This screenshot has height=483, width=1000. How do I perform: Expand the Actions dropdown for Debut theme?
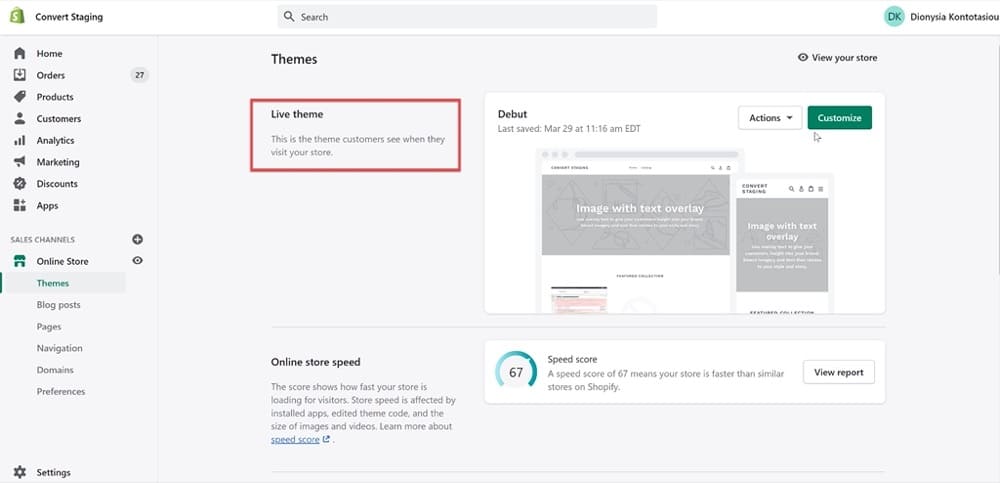pos(769,118)
